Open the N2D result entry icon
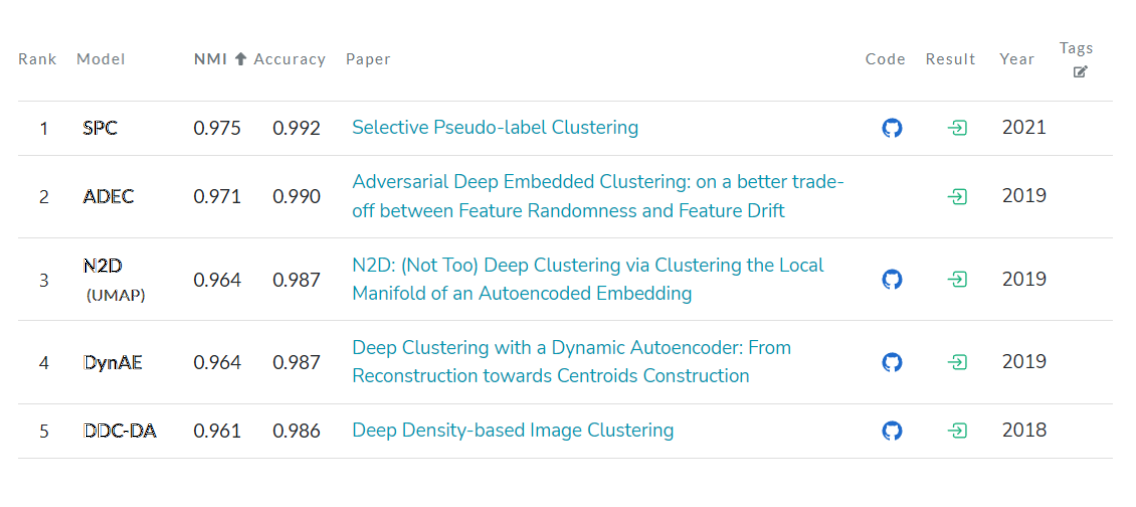Screen dimensions: 1136x507 [957, 280]
